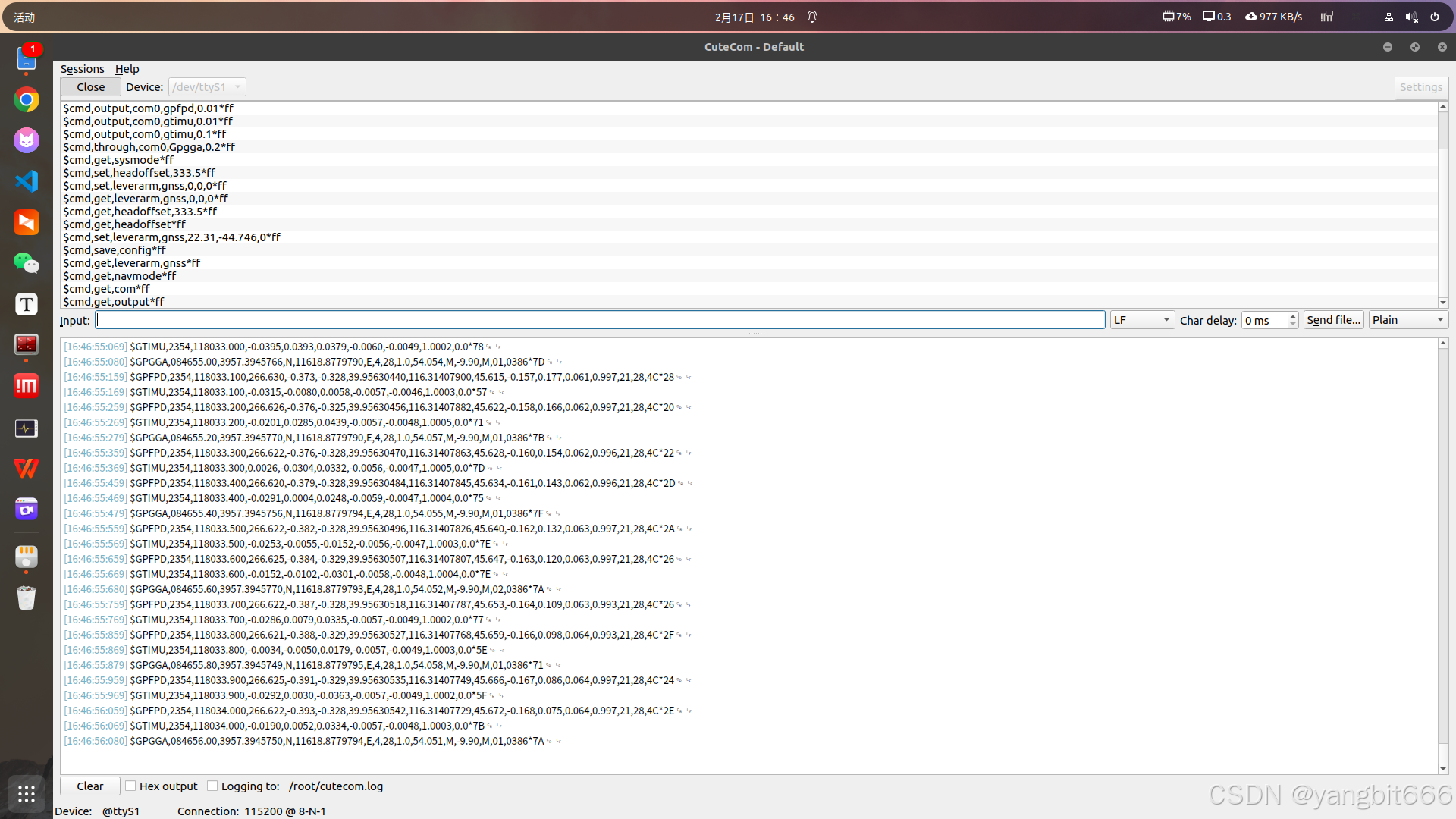This screenshot has width=1456, height=819.
Task: Expand the Plain format dropdown
Action: 1407,320
